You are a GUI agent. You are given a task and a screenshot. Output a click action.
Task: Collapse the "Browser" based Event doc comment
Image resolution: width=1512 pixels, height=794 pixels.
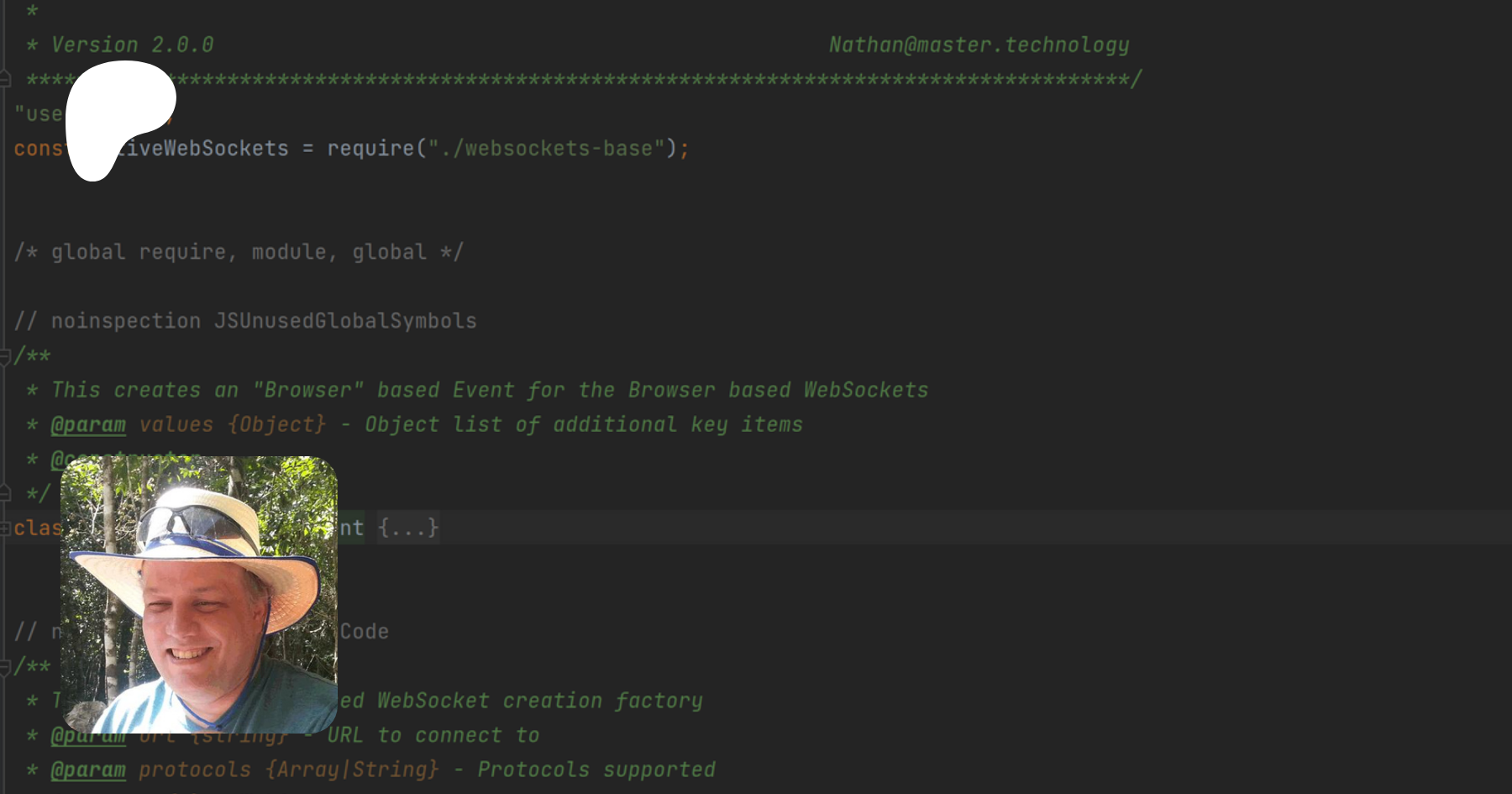[x=5, y=355]
